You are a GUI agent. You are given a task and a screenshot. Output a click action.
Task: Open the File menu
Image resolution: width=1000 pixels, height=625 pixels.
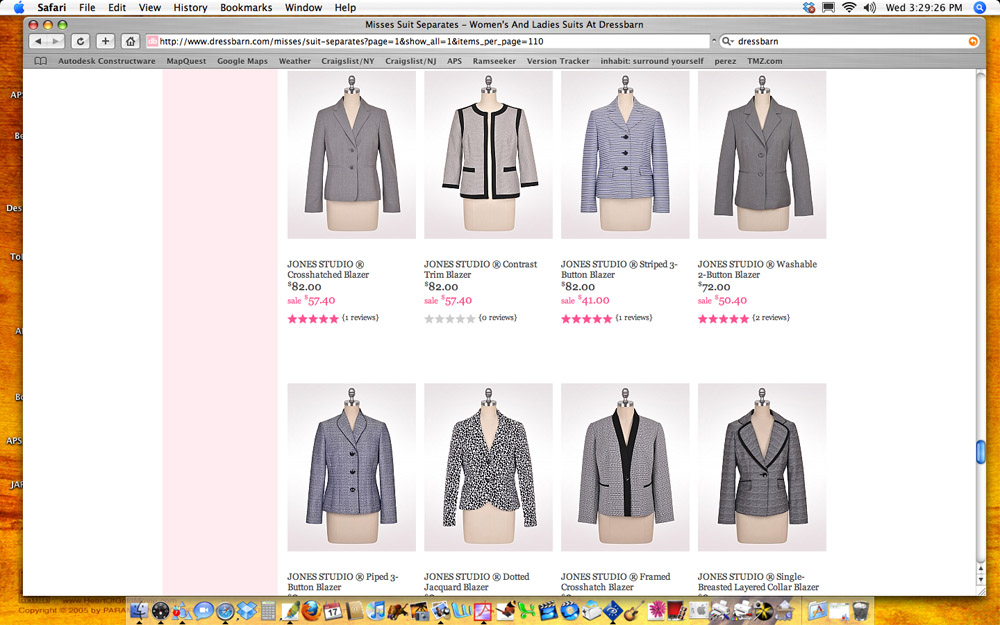[87, 8]
